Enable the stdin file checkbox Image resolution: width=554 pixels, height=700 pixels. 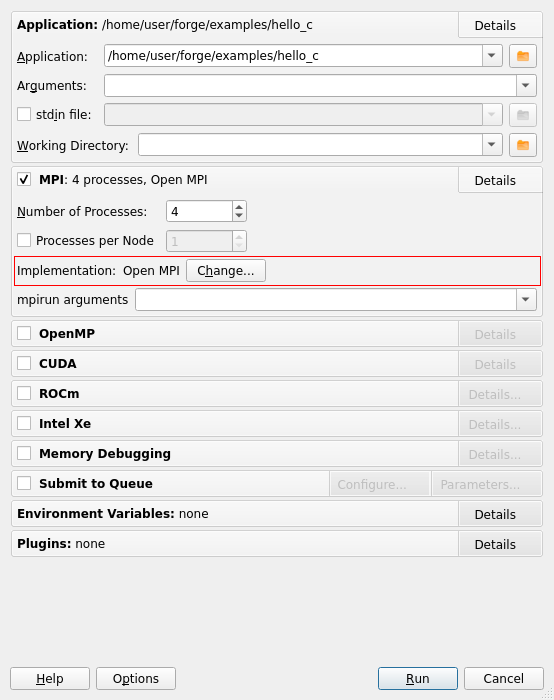point(24,114)
